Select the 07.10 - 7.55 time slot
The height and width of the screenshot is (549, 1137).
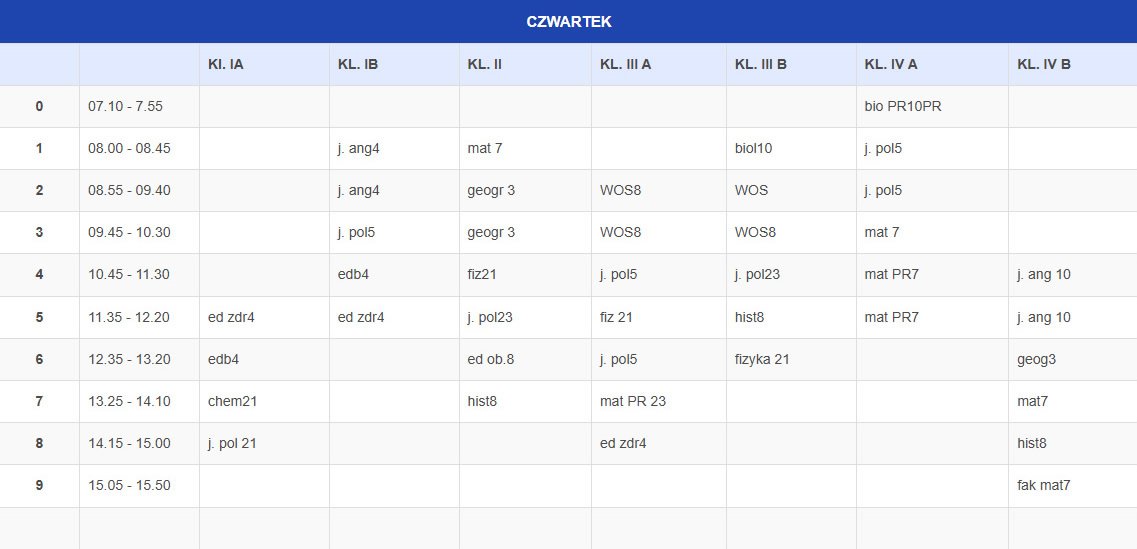point(125,106)
